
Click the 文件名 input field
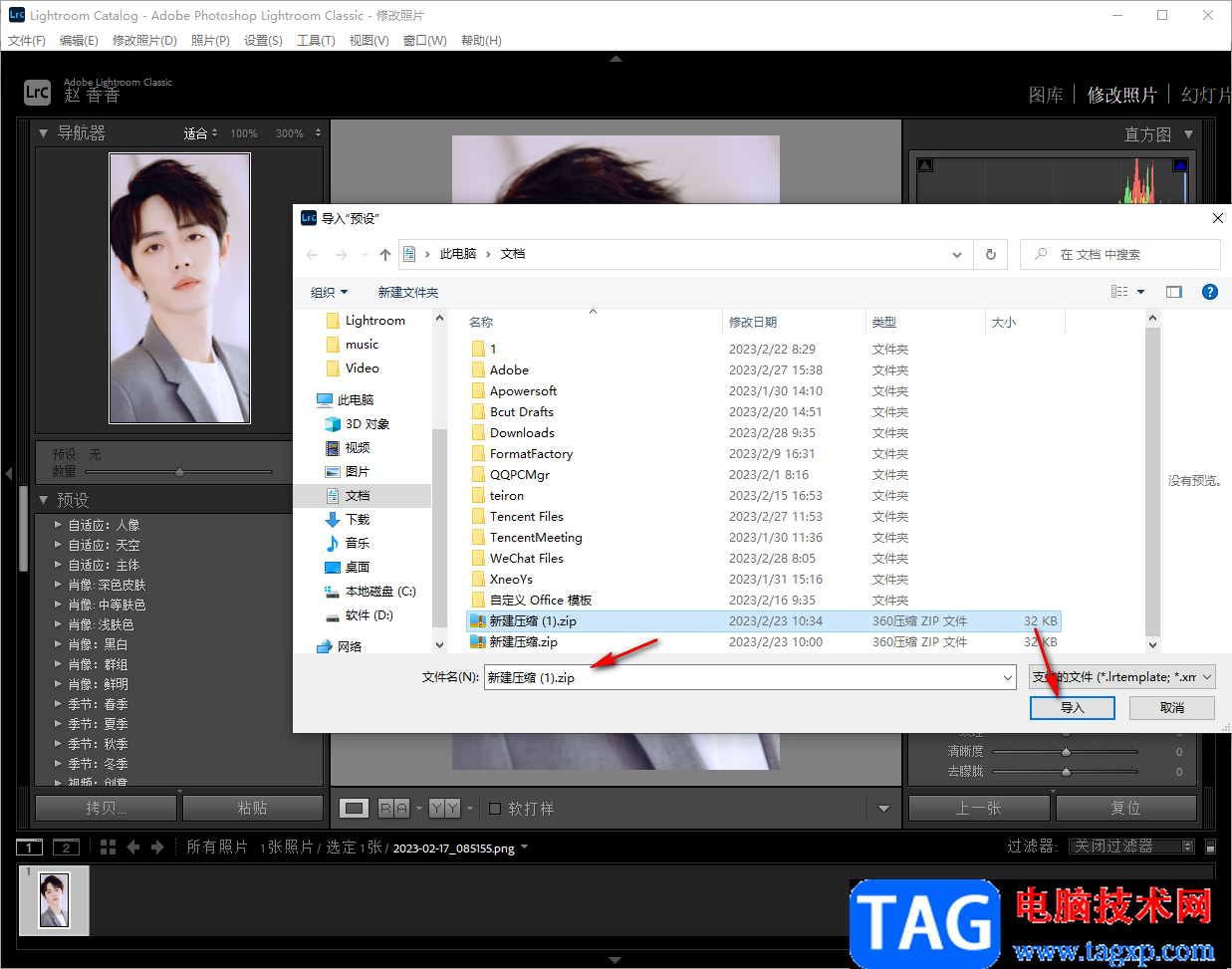coord(742,677)
